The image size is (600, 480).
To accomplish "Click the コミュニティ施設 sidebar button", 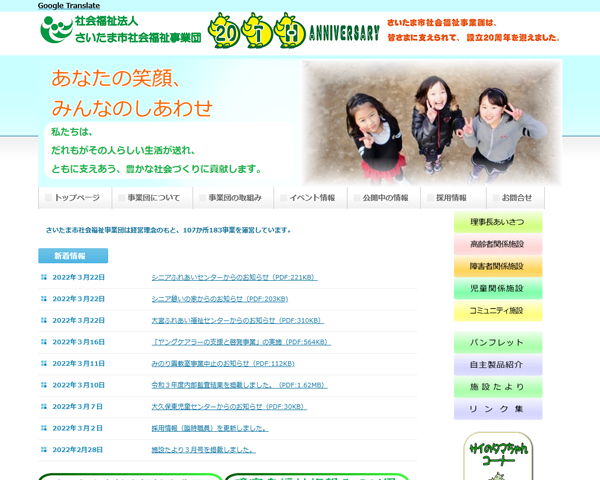I will tap(498, 311).
